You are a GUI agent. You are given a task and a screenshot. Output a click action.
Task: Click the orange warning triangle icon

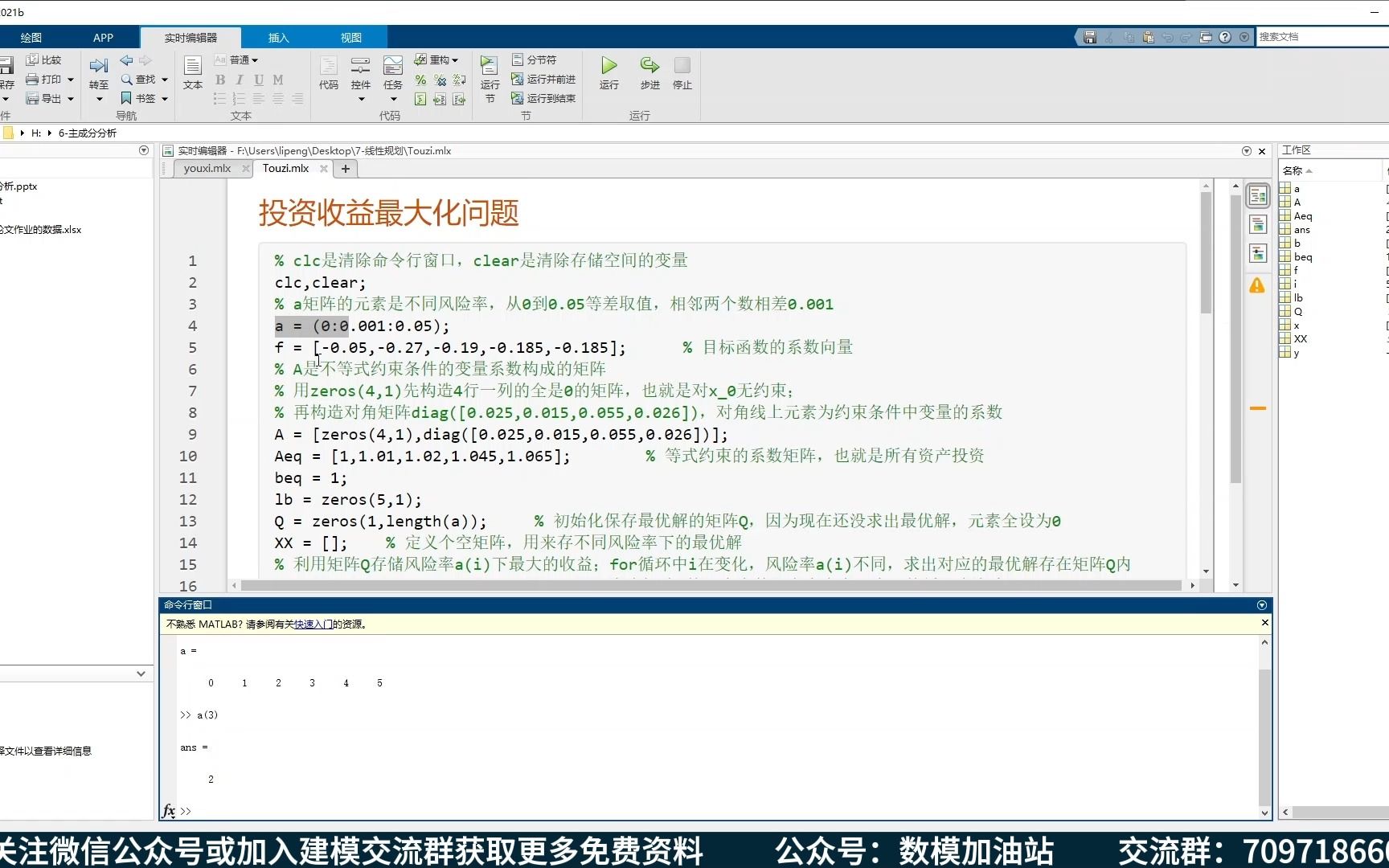pos(1257,285)
